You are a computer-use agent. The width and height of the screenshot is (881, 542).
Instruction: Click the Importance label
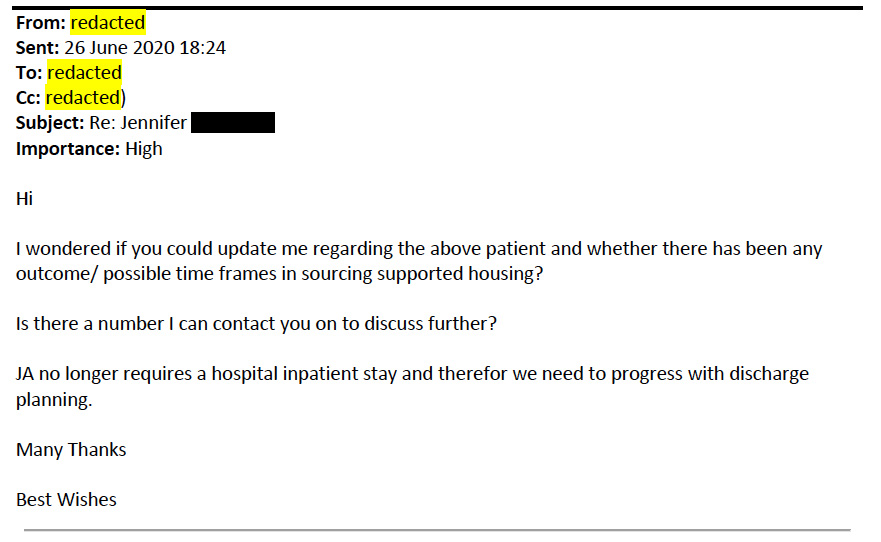[68, 149]
